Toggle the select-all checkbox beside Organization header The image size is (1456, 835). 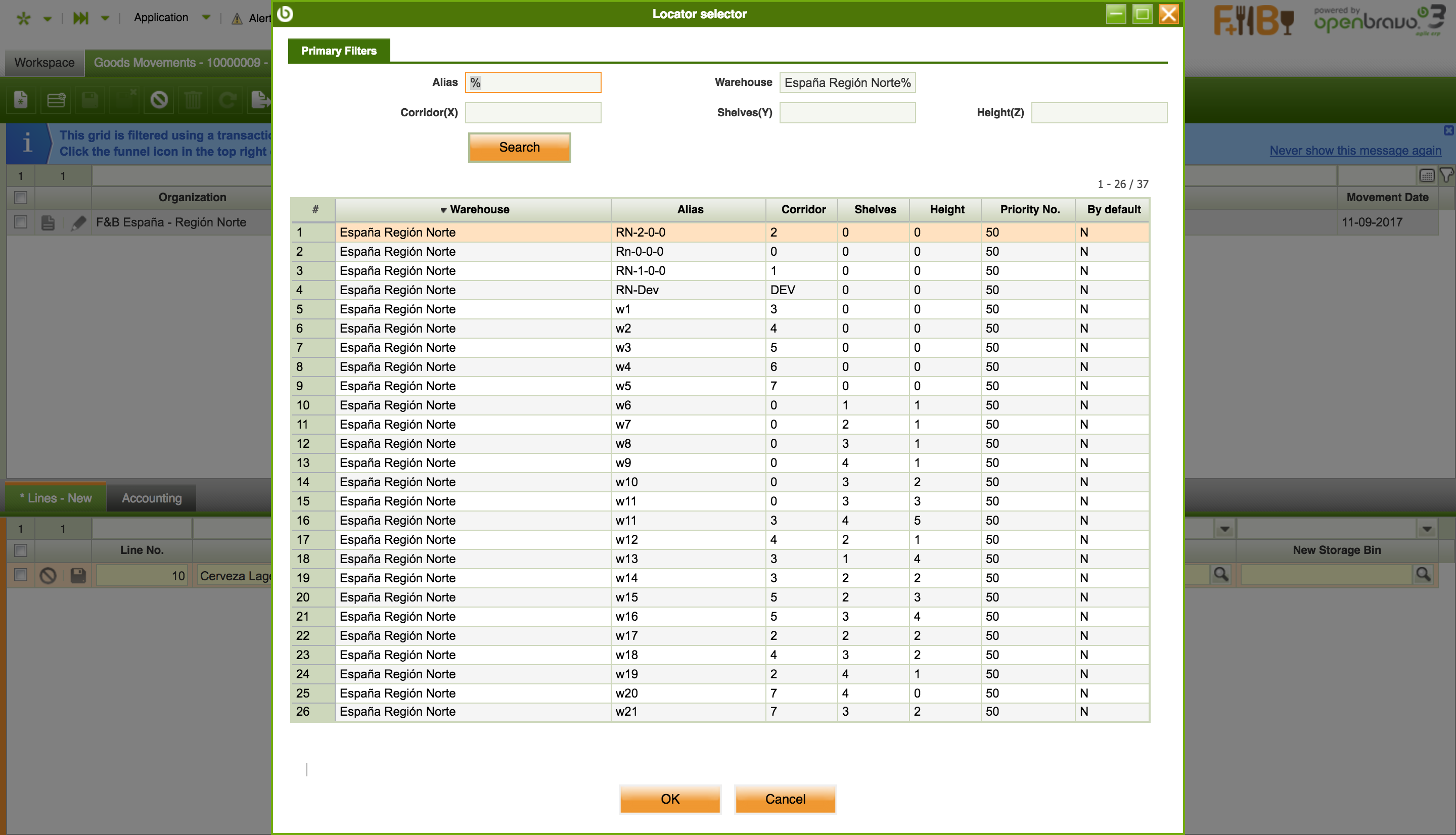(21, 198)
